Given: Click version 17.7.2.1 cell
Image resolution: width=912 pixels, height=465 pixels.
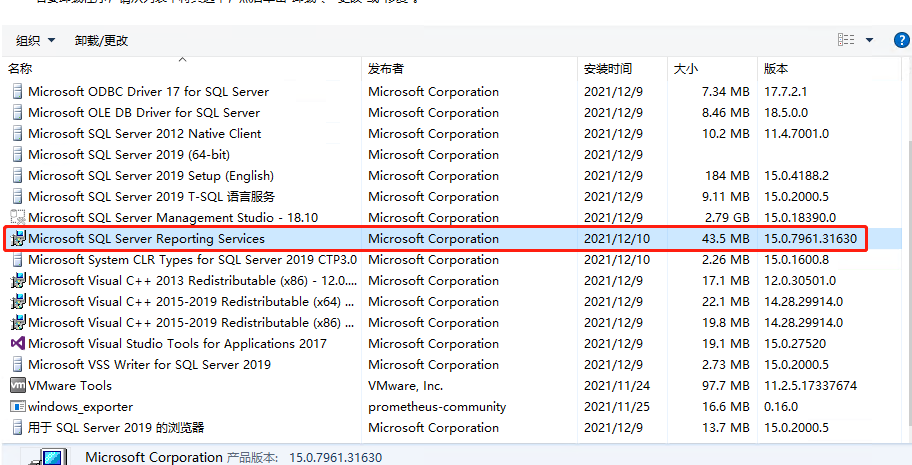Looking at the screenshot, I should [785, 91].
